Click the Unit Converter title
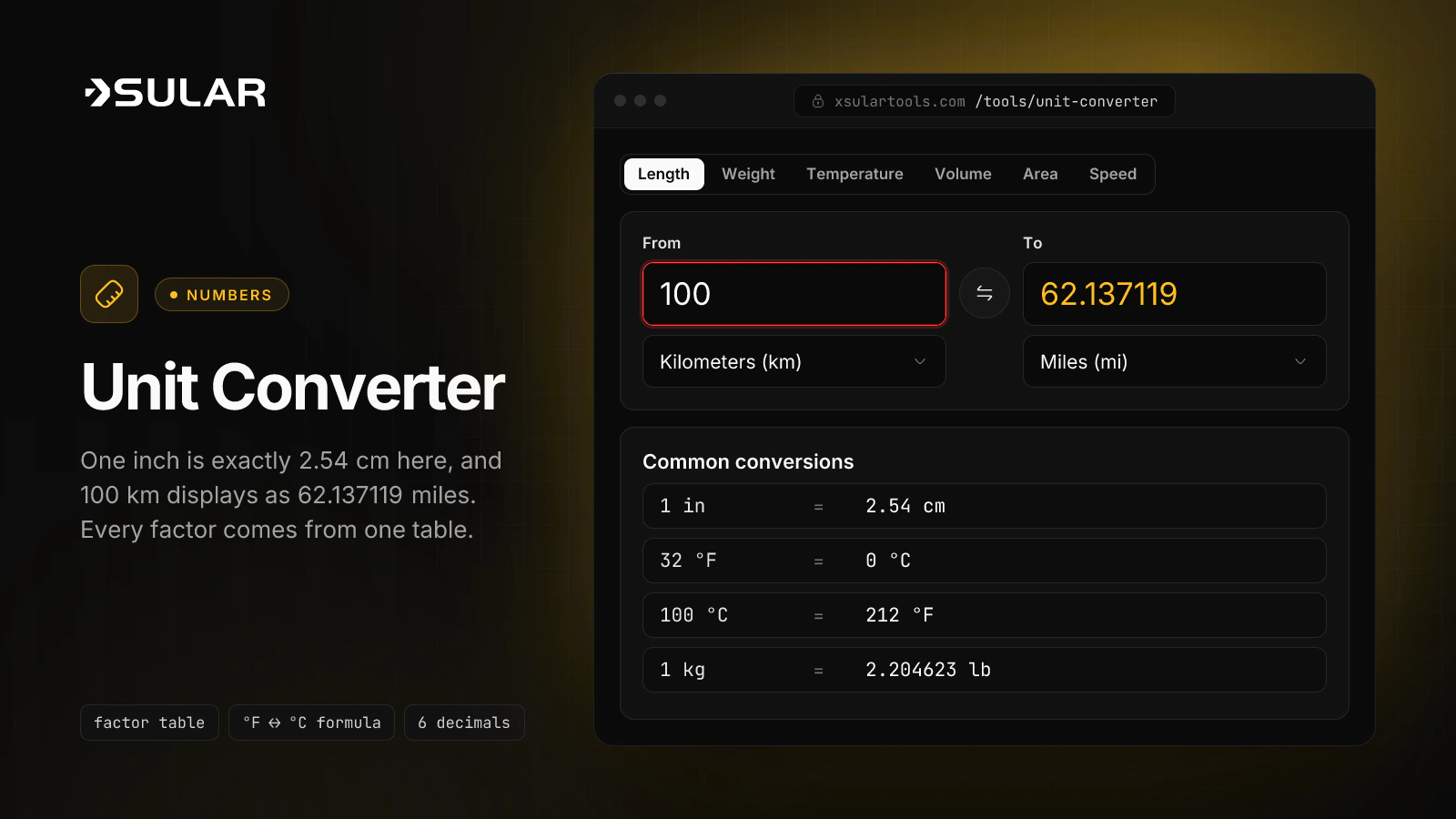The image size is (1456, 819). pos(293,387)
